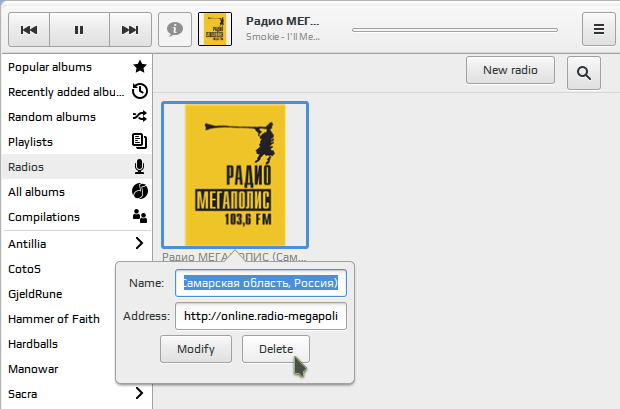Open Compilations list
620x409 pixels.
point(77,217)
